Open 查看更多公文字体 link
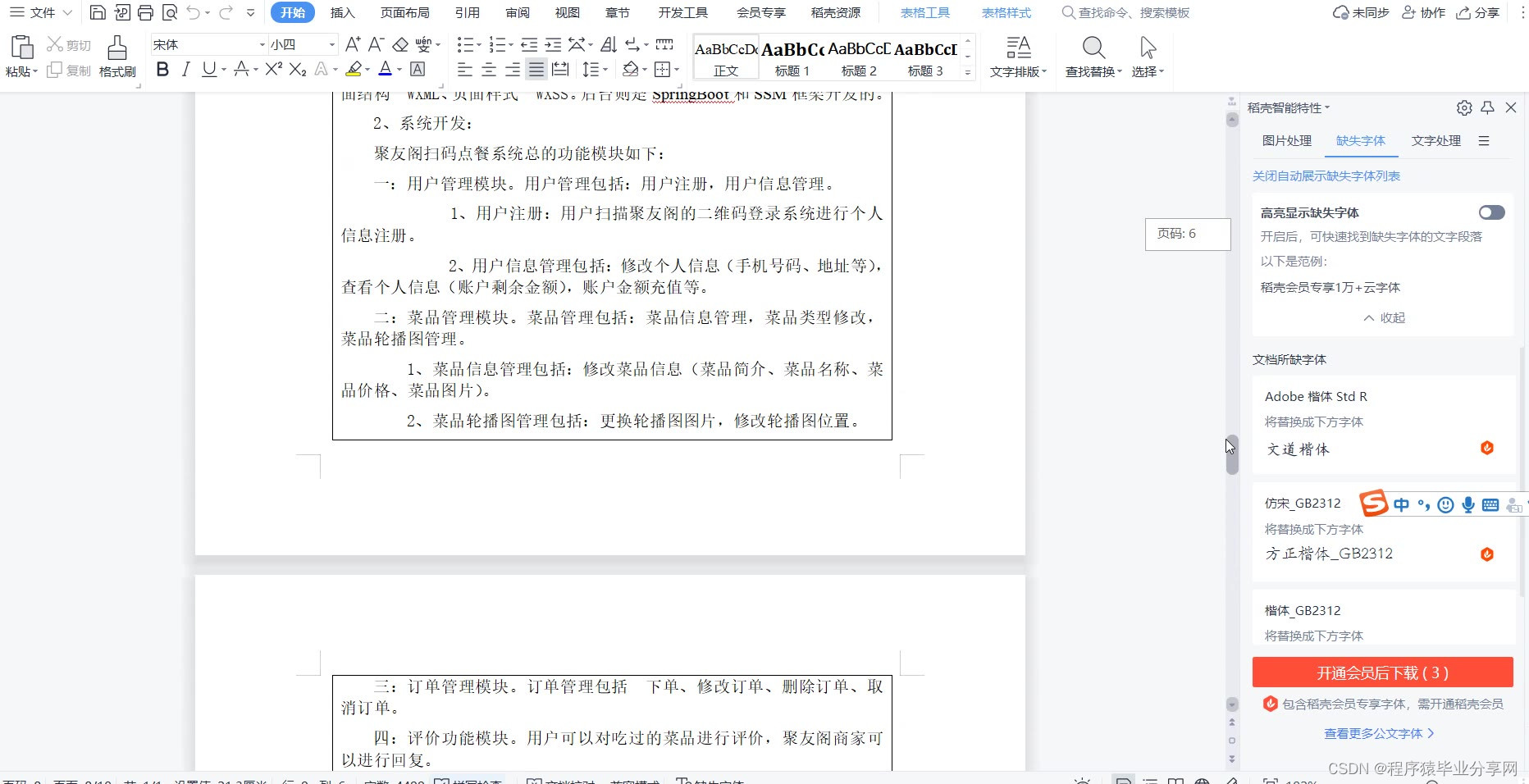Viewport: 1529px width, 784px height. pyautogui.click(x=1379, y=734)
